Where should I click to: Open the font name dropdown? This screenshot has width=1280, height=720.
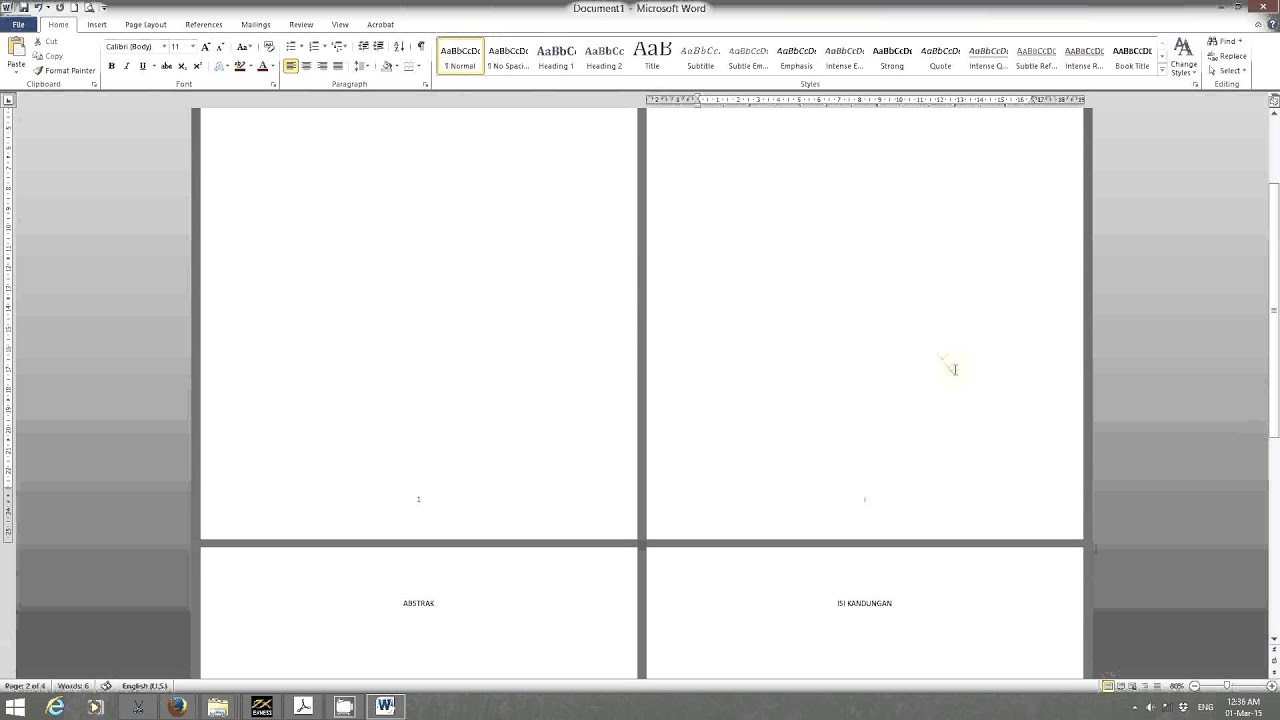pyautogui.click(x=164, y=47)
